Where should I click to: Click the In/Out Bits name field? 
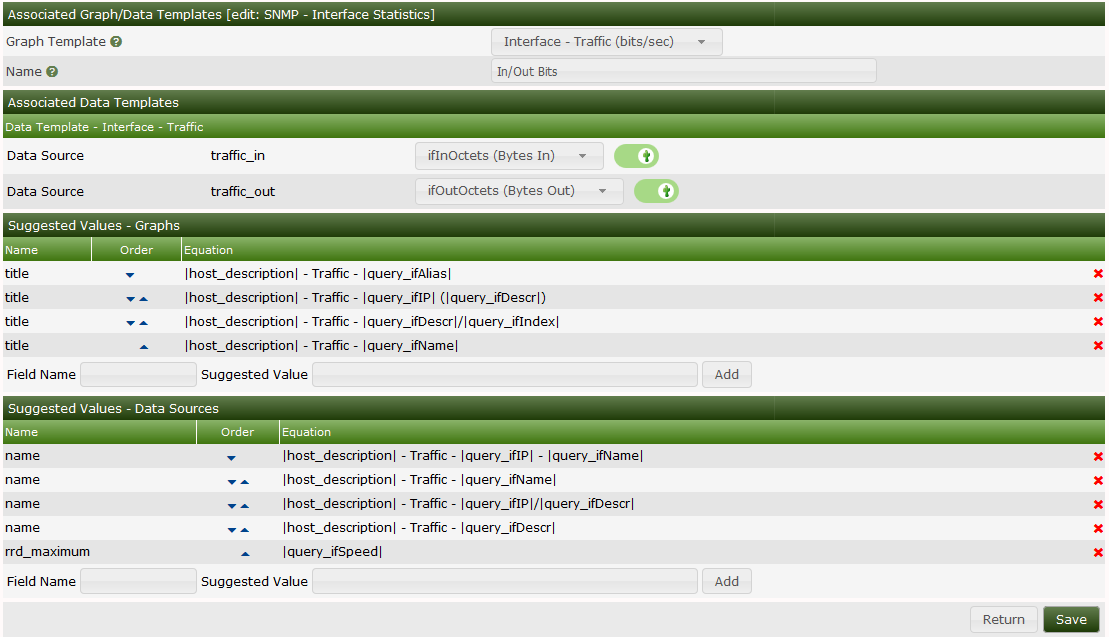tap(683, 71)
